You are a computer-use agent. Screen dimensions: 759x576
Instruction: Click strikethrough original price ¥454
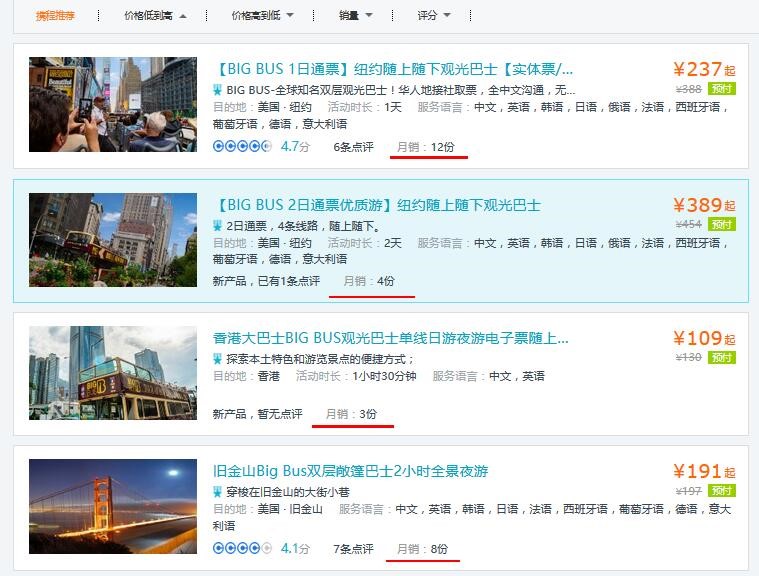pos(688,224)
